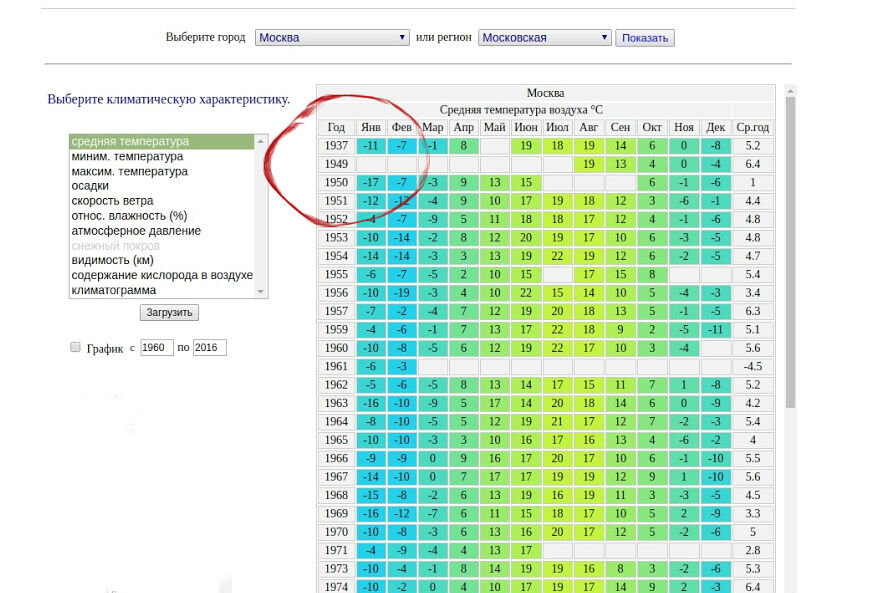Toggle the График checkbox

[x=75, y=347]
